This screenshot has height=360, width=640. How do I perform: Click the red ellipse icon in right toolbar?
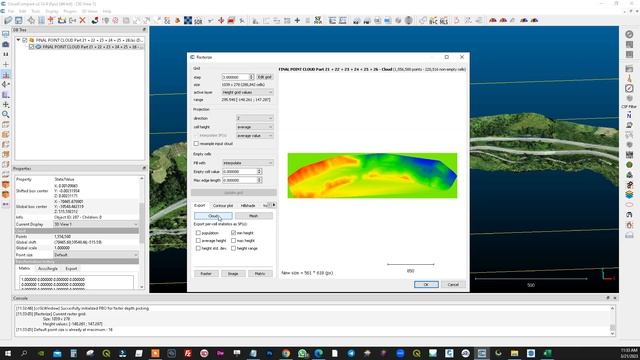tap(629, 204)
